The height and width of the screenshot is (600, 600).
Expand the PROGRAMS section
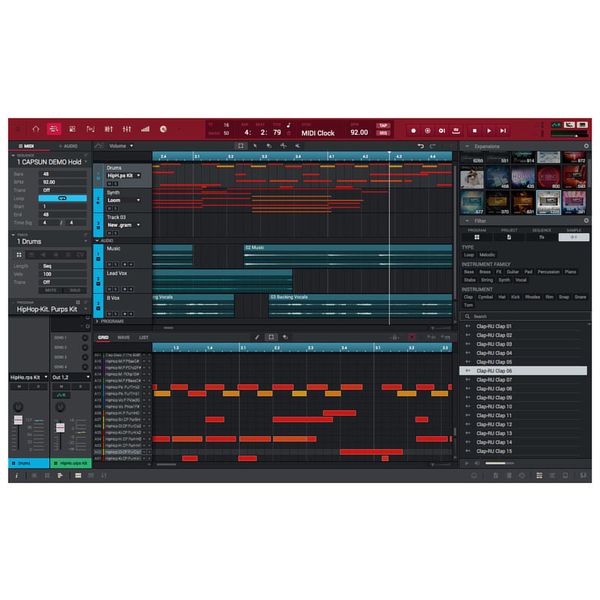97,321
